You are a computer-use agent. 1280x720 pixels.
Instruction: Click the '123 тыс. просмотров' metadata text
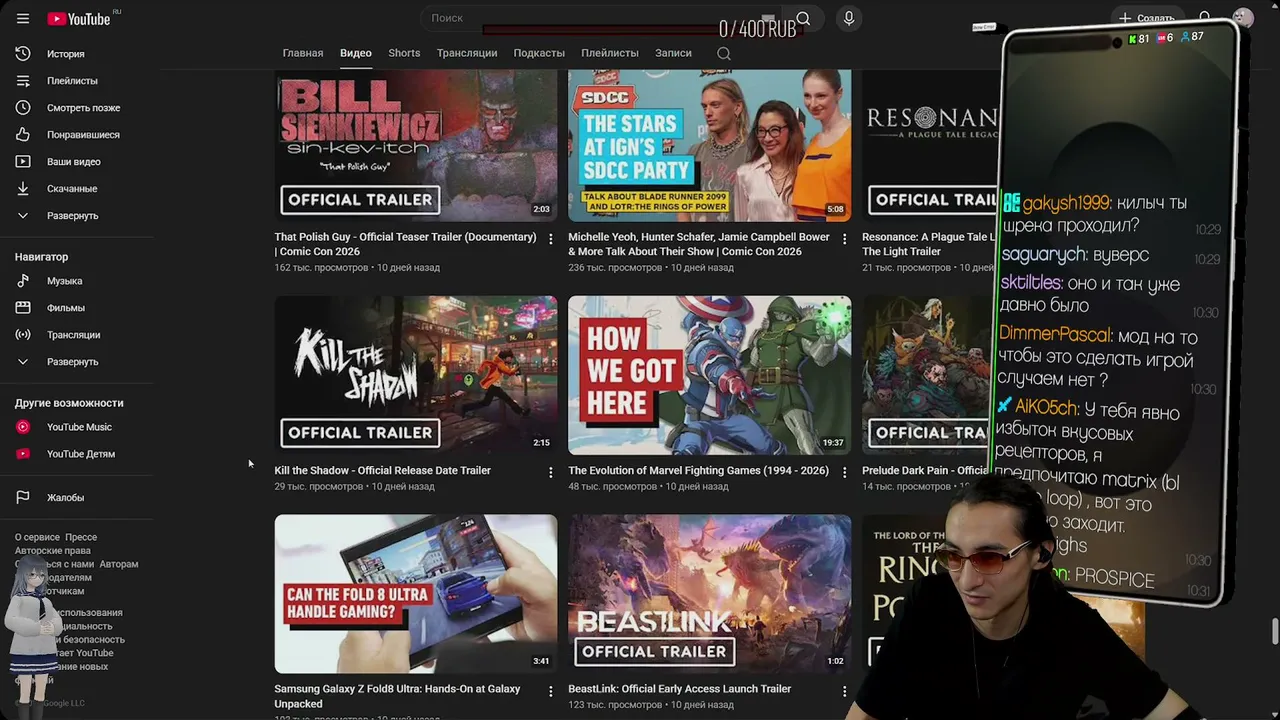pyautogui.click(x=615, y=705)
